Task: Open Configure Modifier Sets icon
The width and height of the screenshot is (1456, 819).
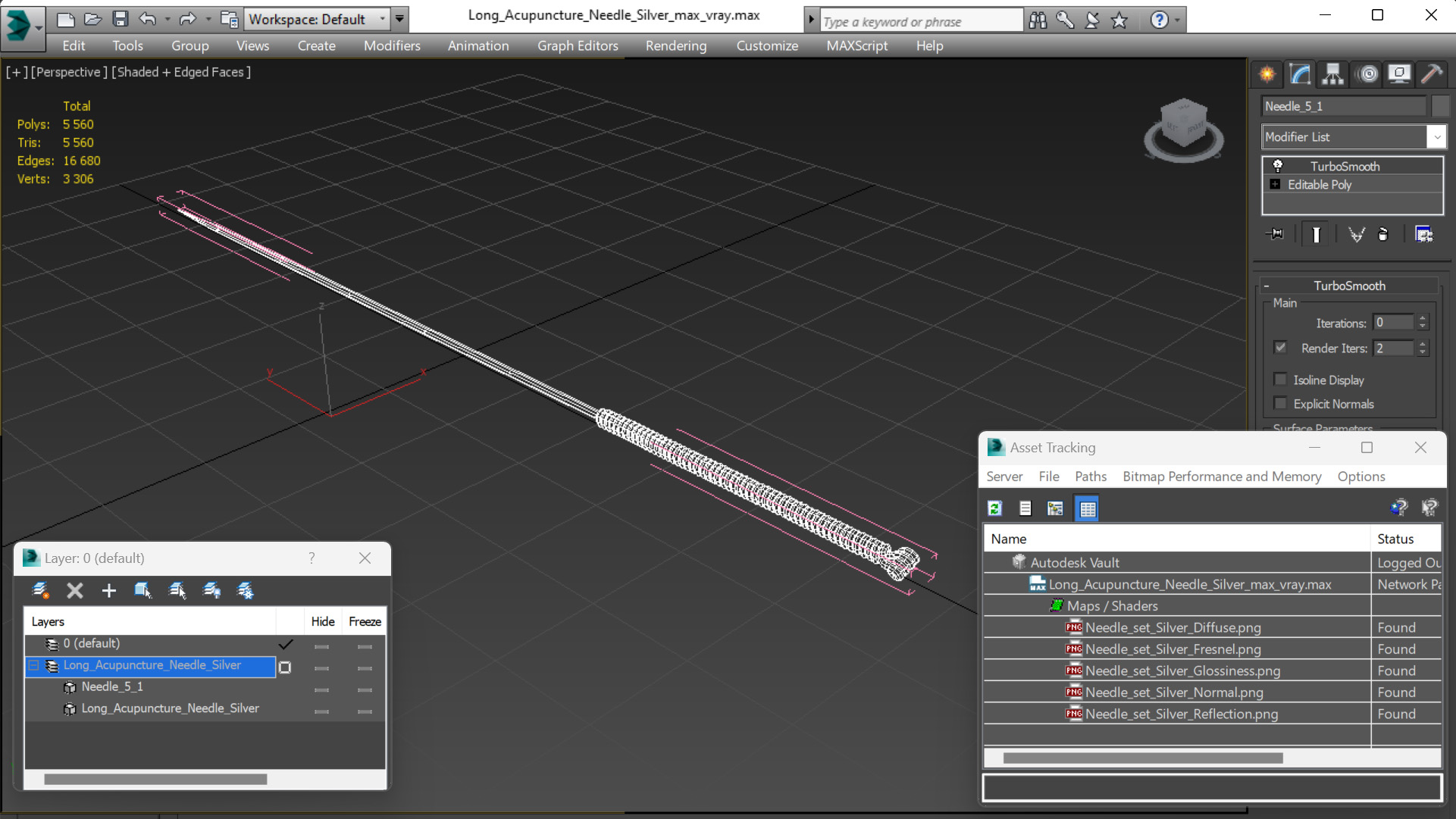Action: click(1424, 234)
